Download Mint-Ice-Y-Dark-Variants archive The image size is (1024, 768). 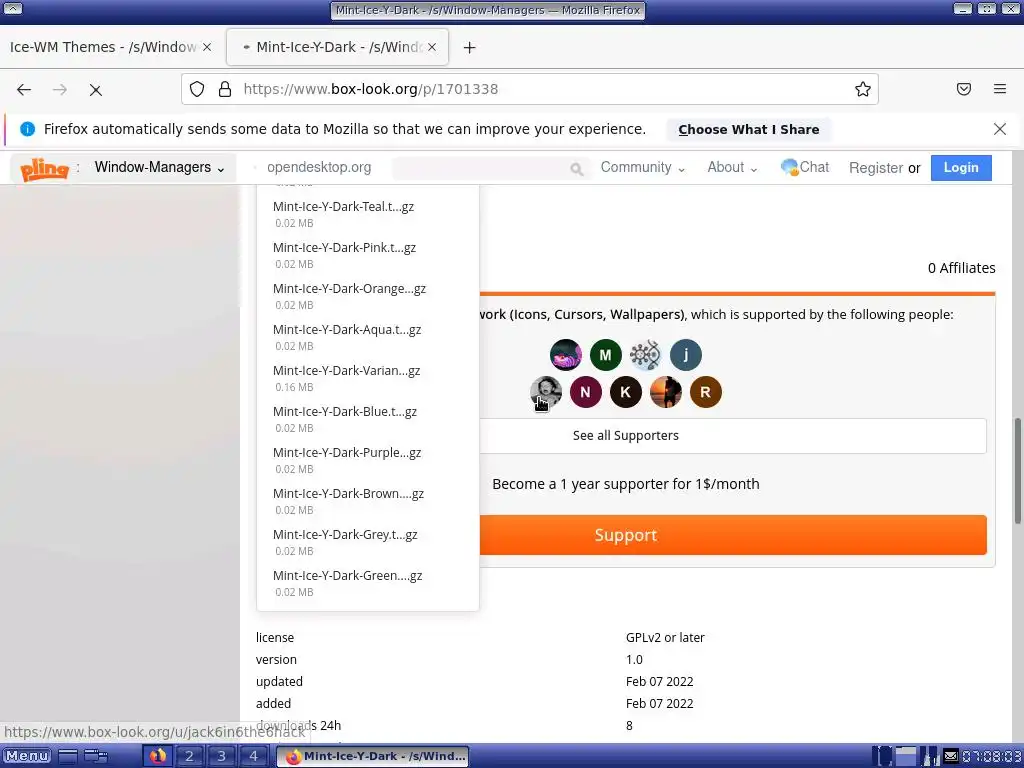click(x=347, y=371)
